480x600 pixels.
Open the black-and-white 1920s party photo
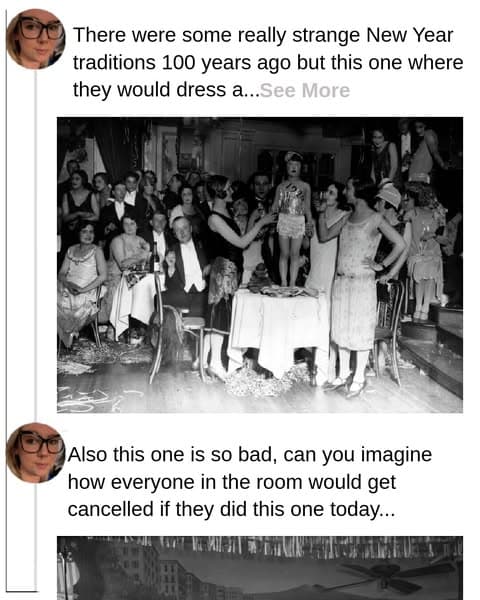click(260, 265)
